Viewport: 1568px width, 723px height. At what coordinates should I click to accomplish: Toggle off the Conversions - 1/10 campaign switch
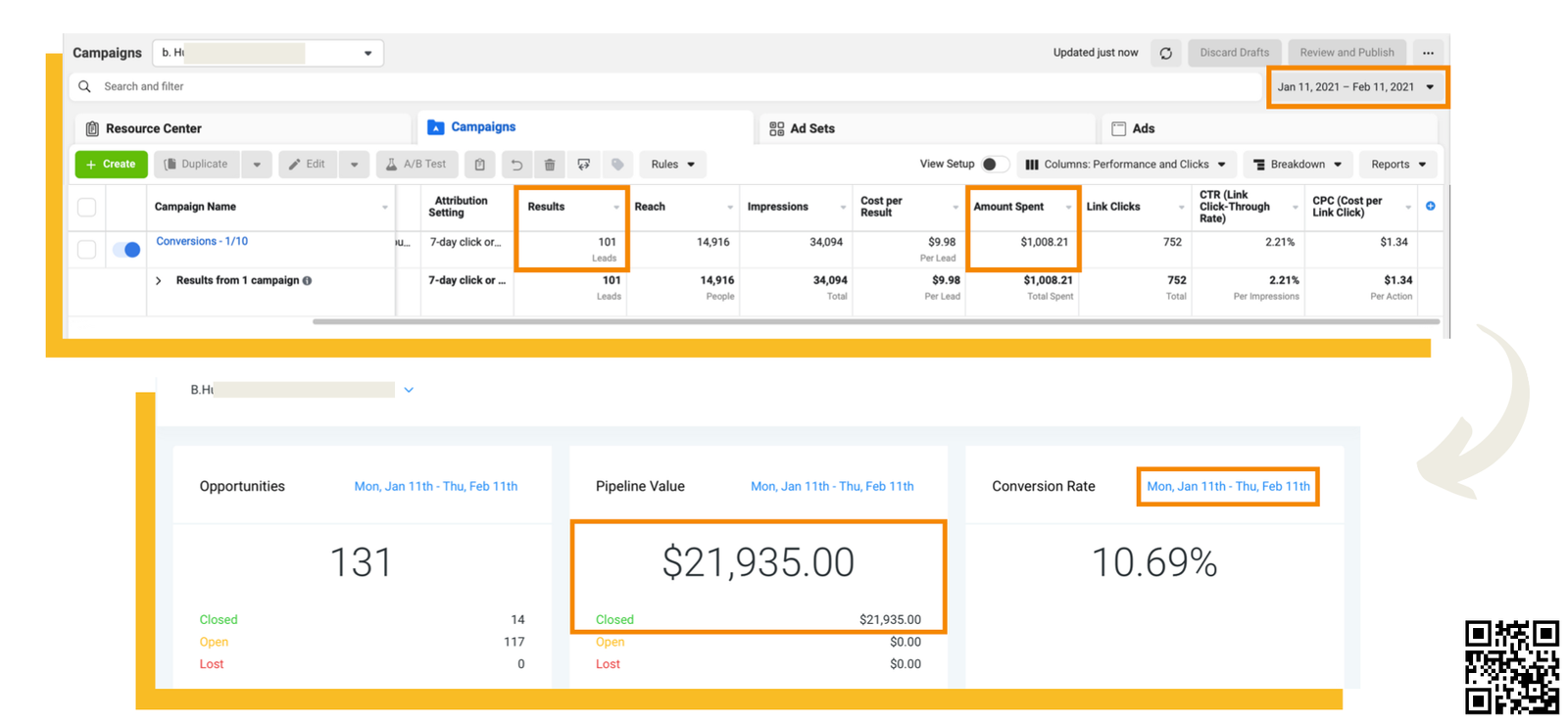click(x=126, y=250)
